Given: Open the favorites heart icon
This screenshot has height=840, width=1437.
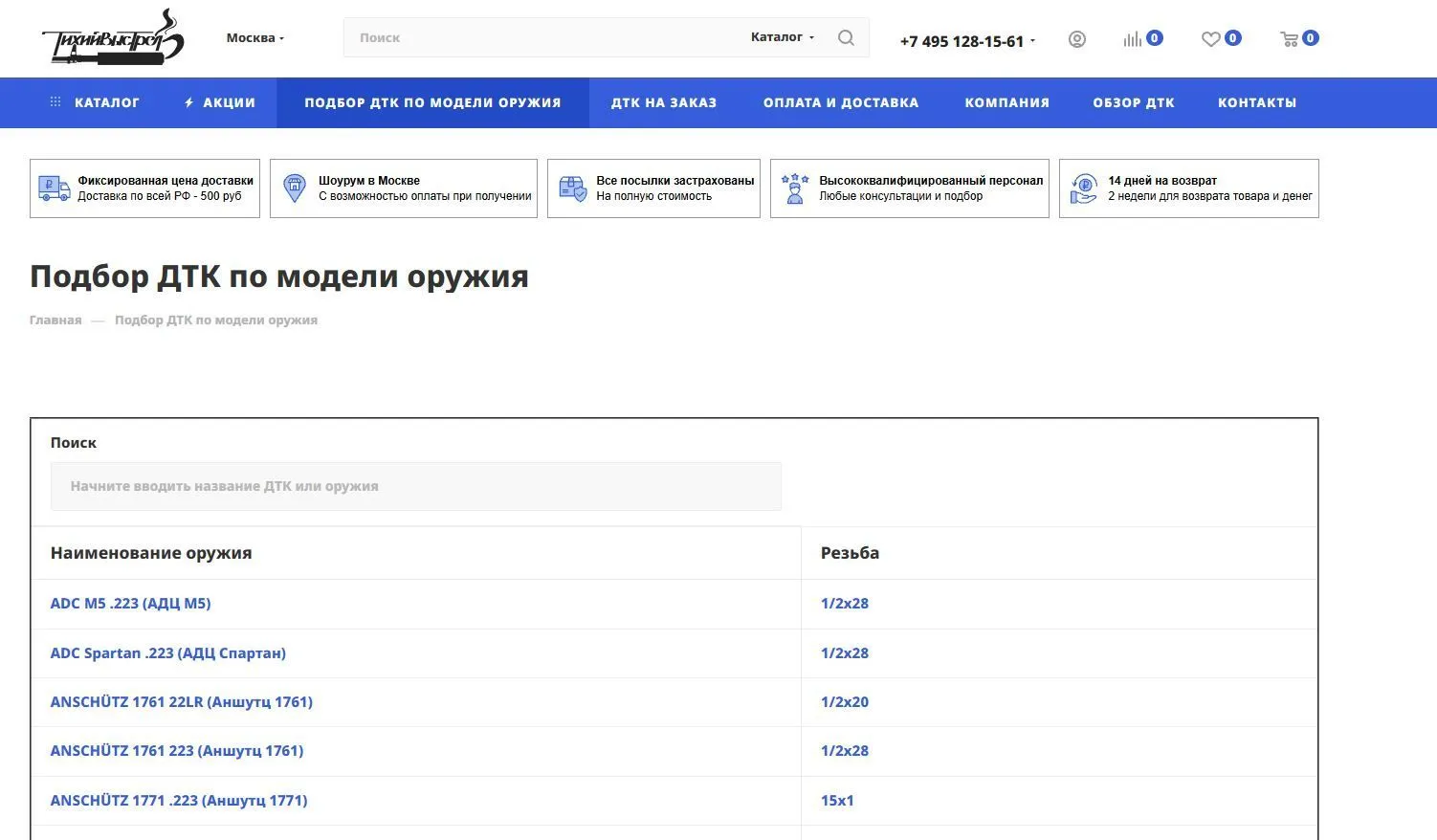Looking at the screenshot, I should [1211, 39].
